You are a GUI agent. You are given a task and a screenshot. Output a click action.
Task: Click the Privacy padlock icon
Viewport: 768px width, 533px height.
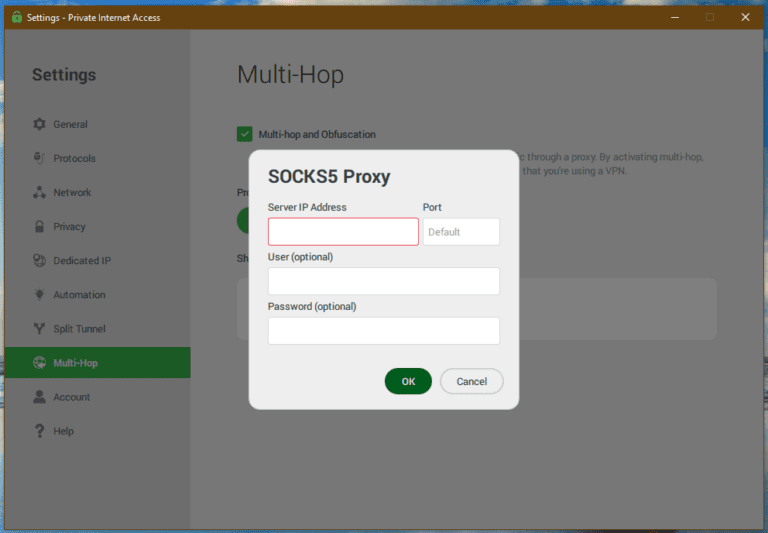(39, 226)
